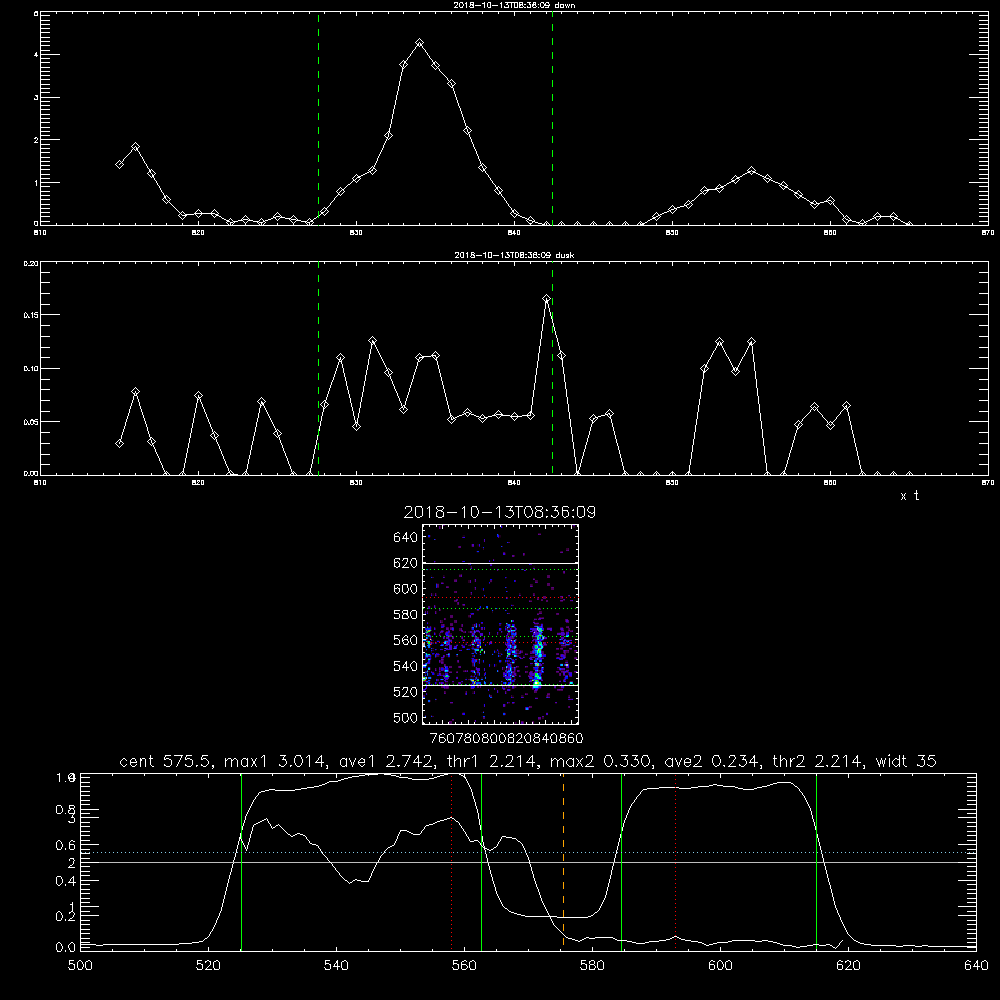Click bottom plot x-axis label '600'

(x=720, y=966)
